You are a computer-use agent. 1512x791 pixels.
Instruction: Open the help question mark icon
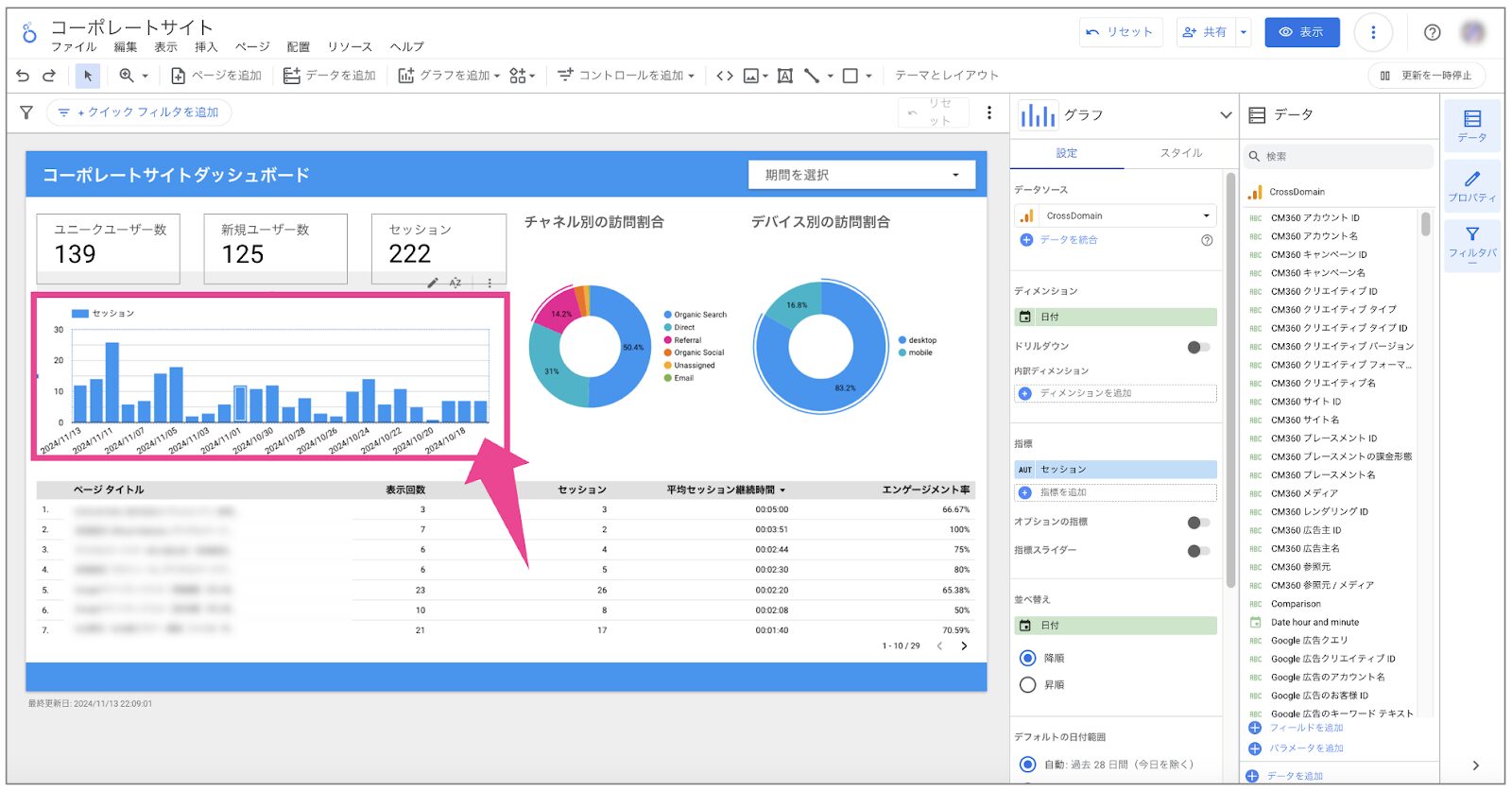[x=1433, y=32]
